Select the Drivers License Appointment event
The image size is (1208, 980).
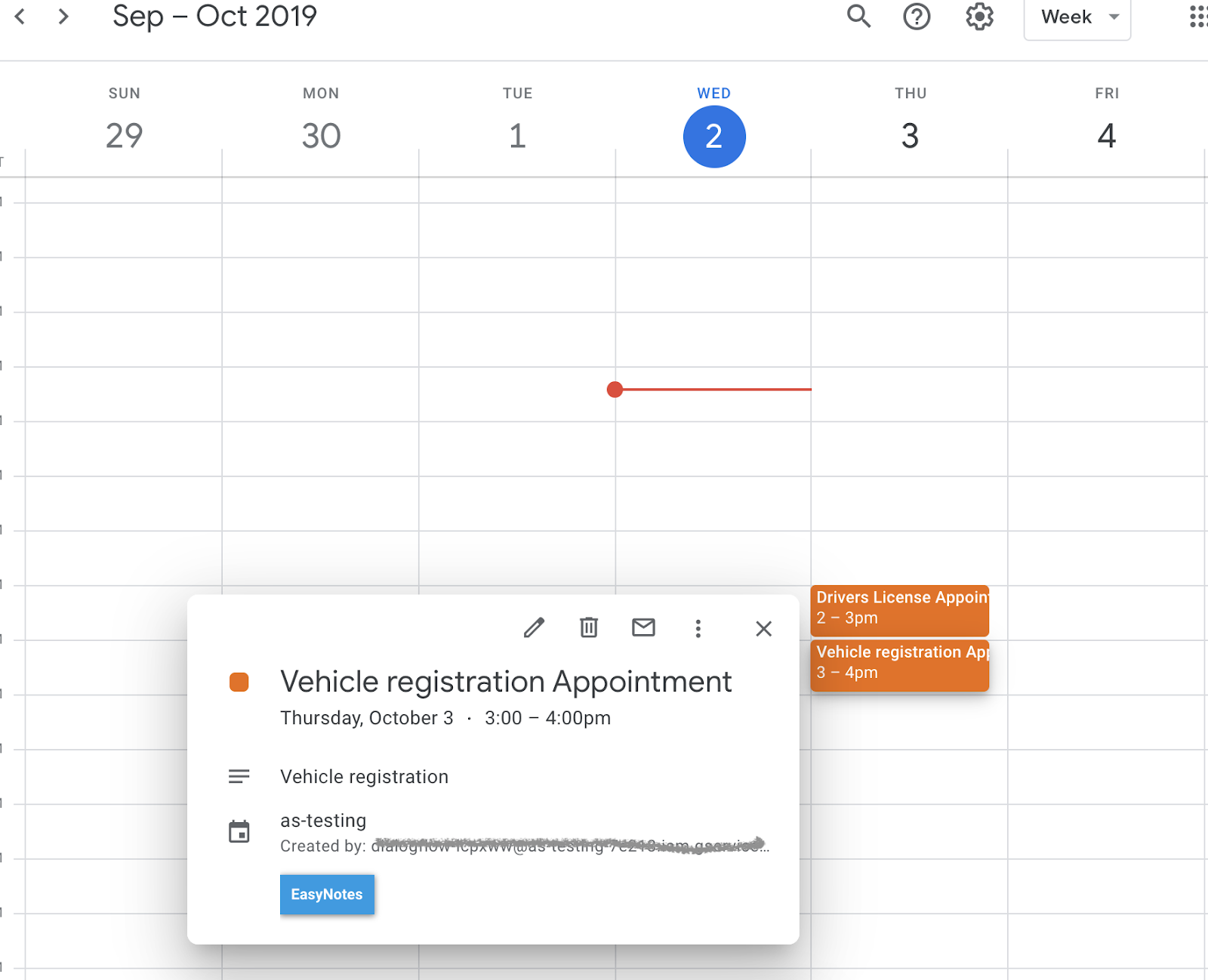899,608
